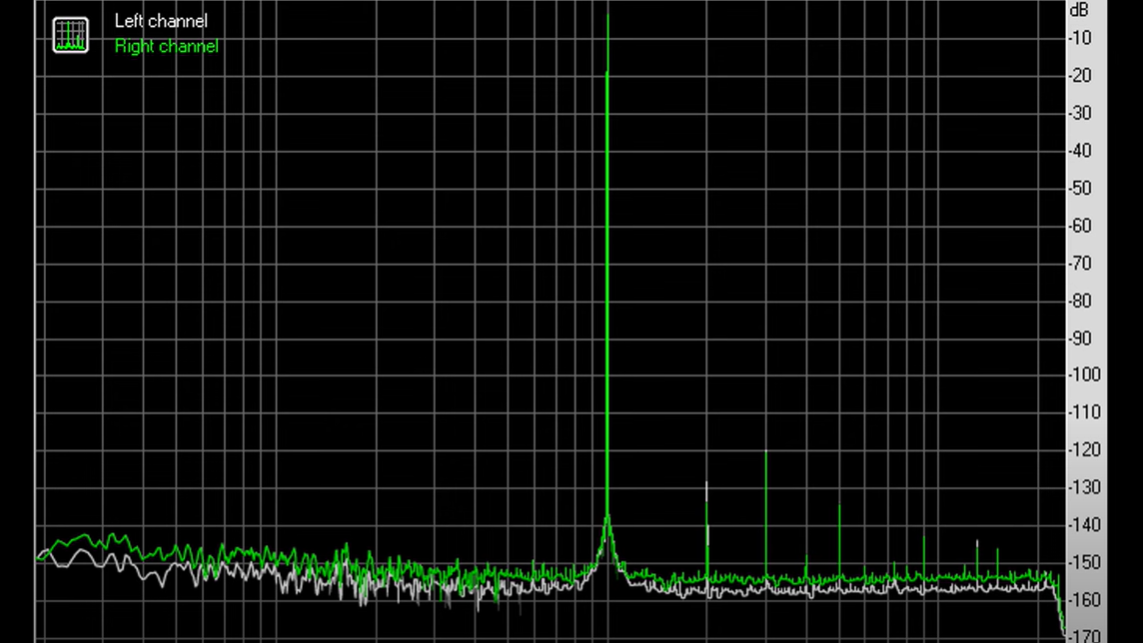The height and width of the screenshot is (643, 1143).
Task: Click the harmonic peak tip reaching -120 dB
Action: [x=766, y=453]
